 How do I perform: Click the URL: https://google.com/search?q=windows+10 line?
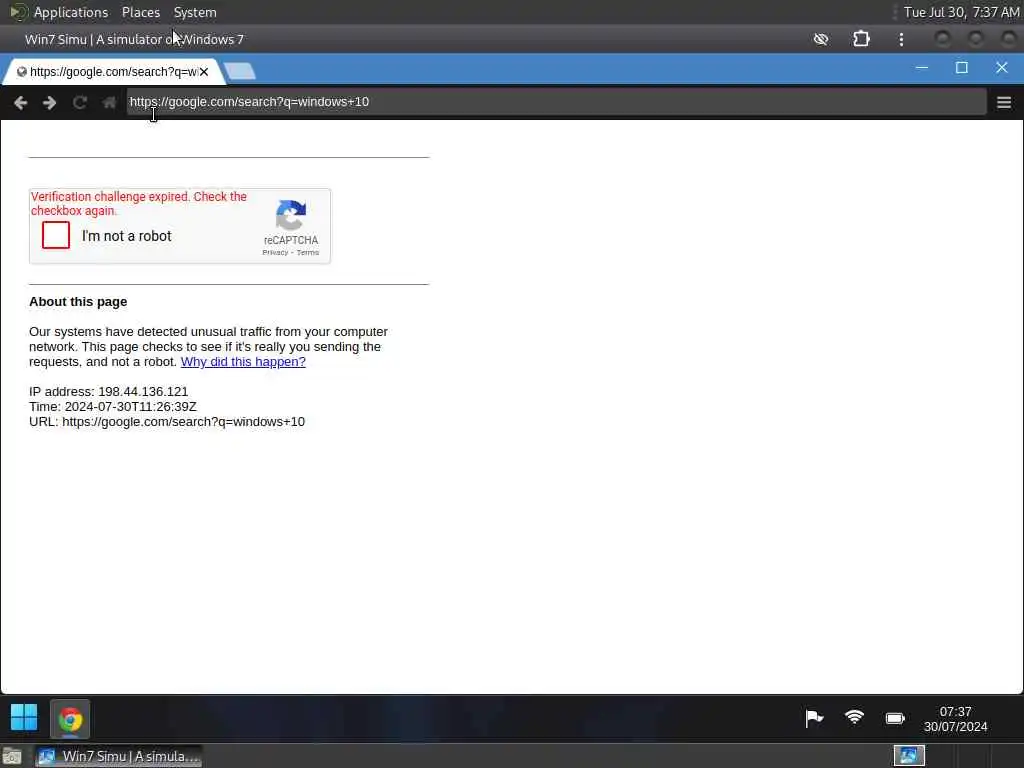167,422
